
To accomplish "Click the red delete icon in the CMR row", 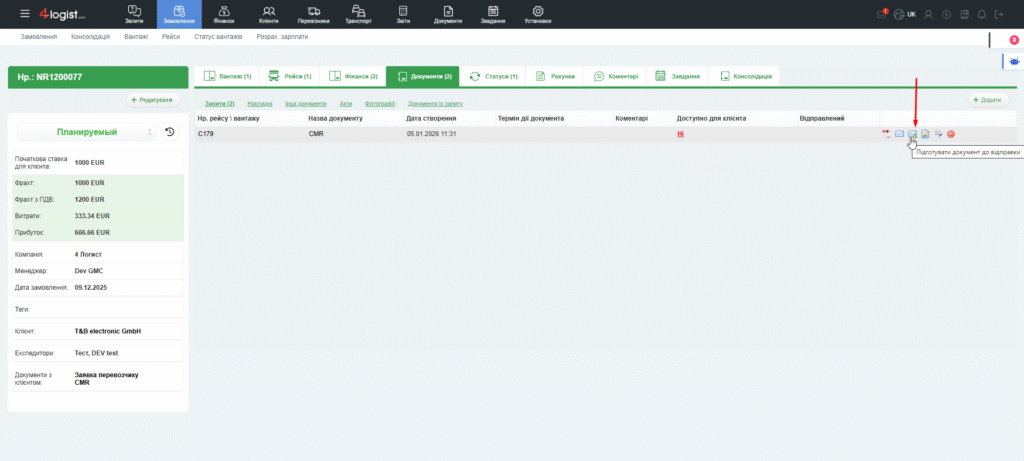I will pos(951,134).
